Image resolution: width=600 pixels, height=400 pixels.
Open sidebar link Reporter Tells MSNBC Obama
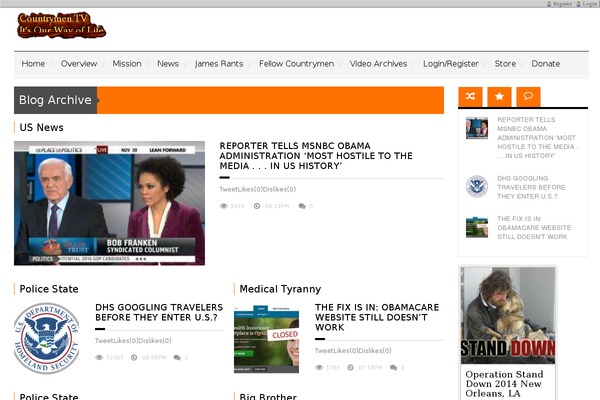pos(538,138)
